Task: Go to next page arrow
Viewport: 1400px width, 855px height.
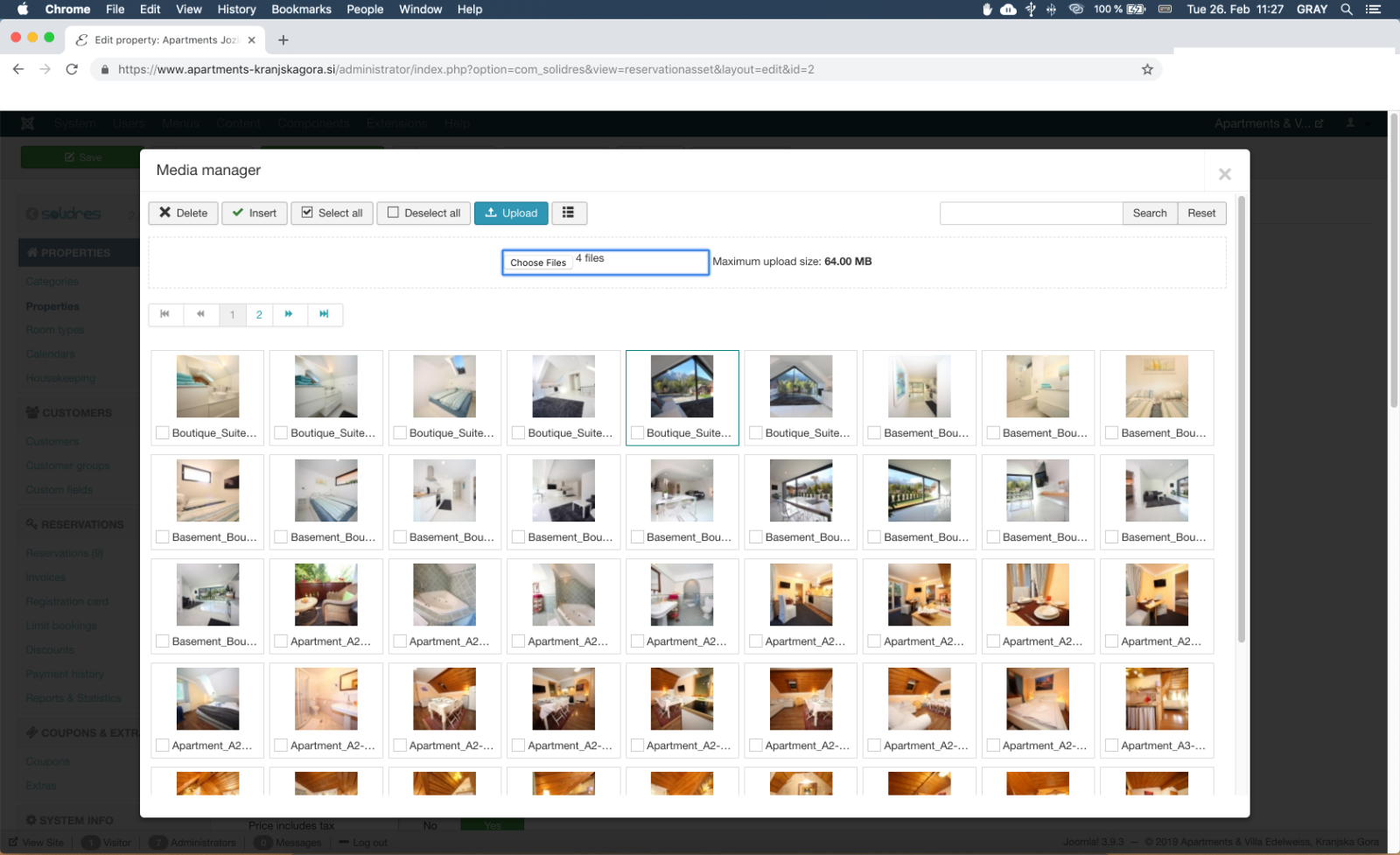Action: (289, 314)
